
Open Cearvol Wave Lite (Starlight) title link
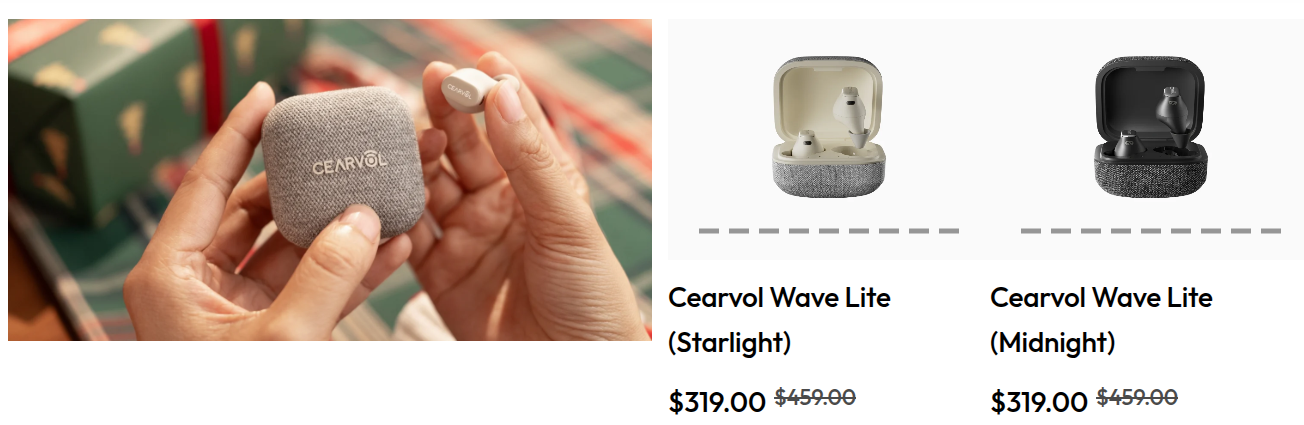(779, 320)
